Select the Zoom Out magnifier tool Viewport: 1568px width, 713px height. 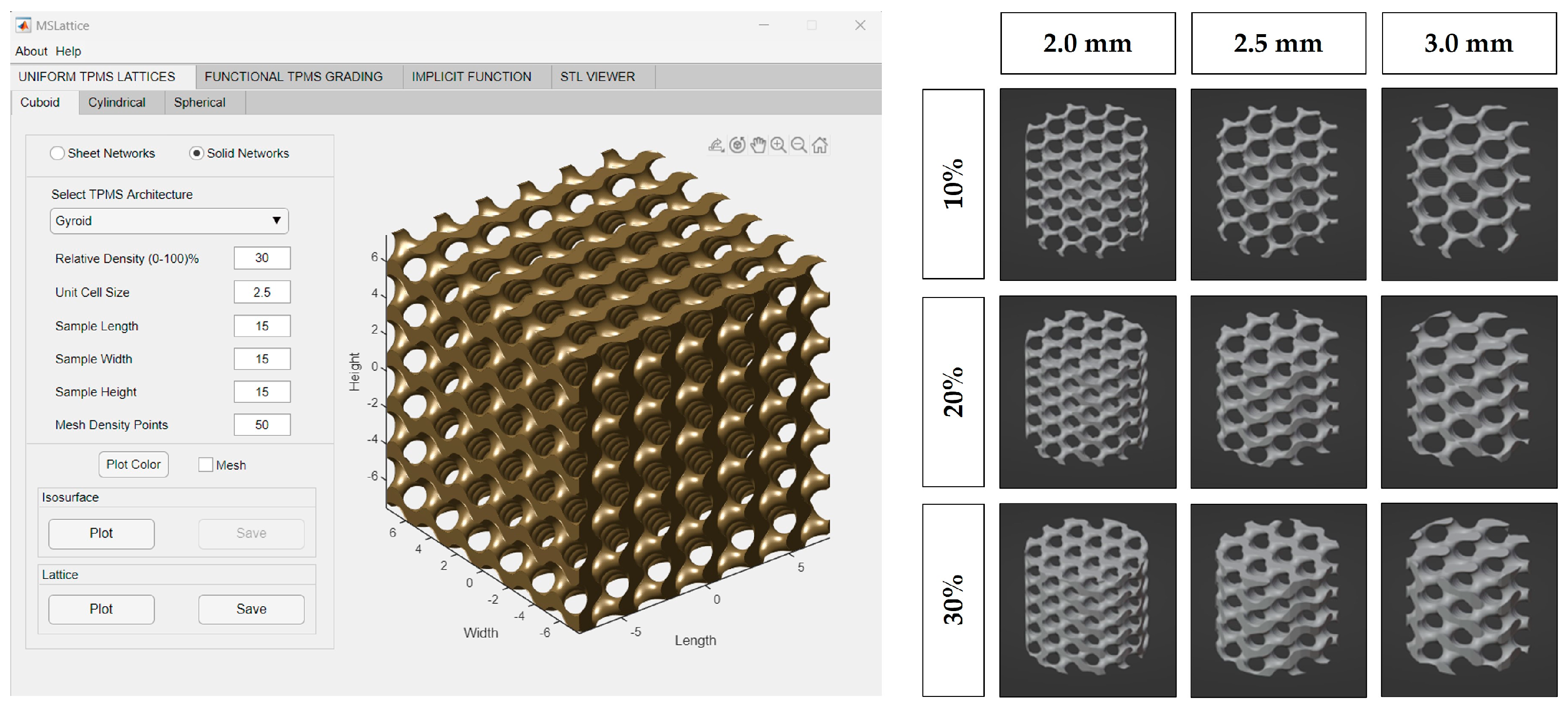799,146
